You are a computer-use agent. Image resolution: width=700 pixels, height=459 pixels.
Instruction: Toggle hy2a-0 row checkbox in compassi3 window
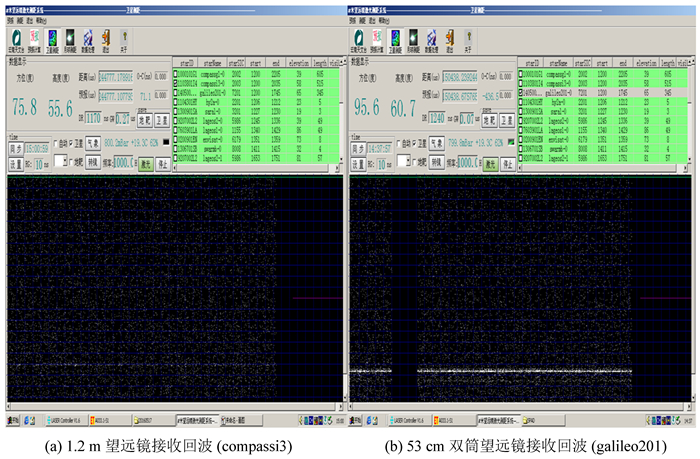pyautogui.click(x=176, y=102)
